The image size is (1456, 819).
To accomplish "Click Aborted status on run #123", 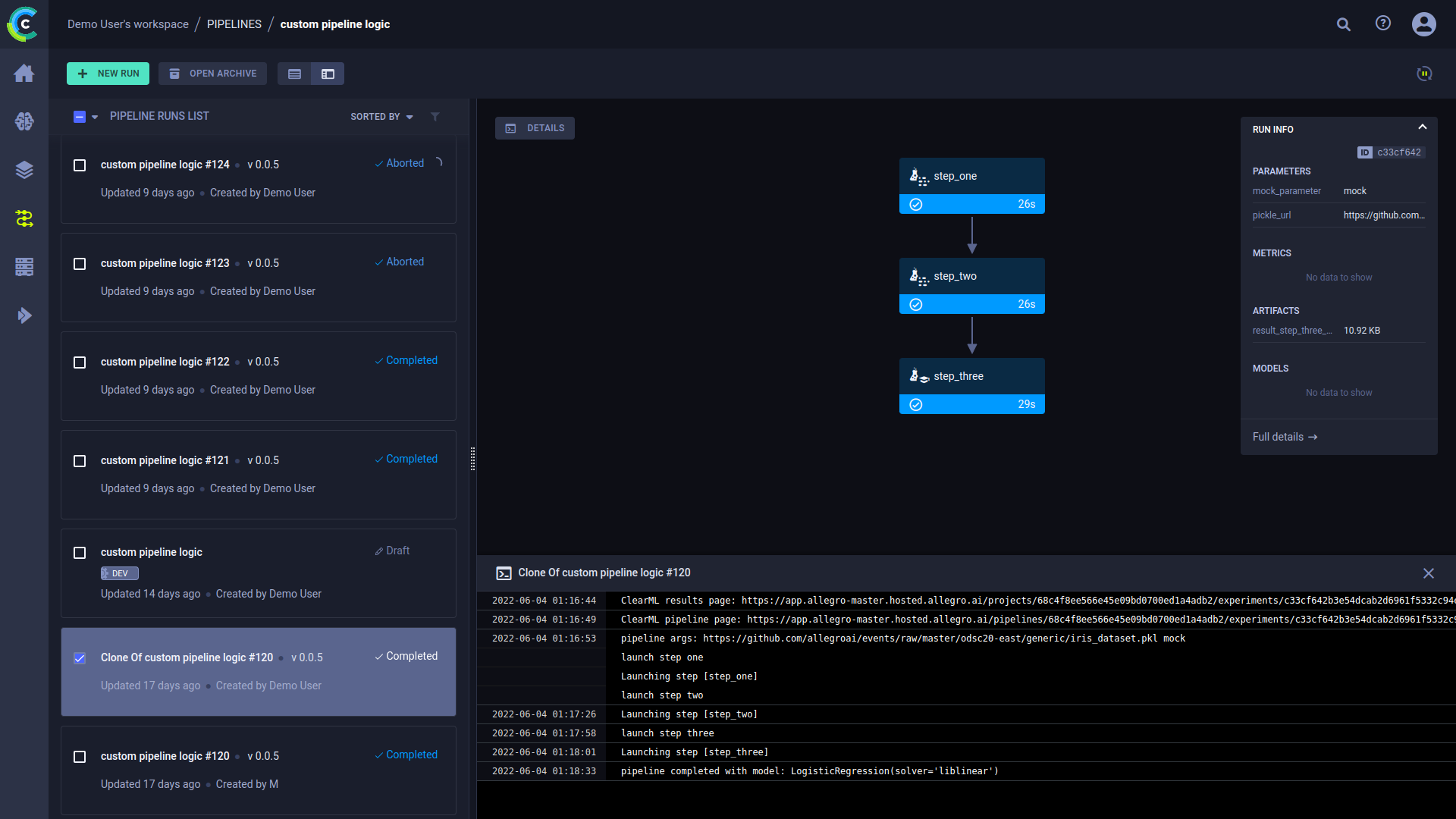I will 400,262.
